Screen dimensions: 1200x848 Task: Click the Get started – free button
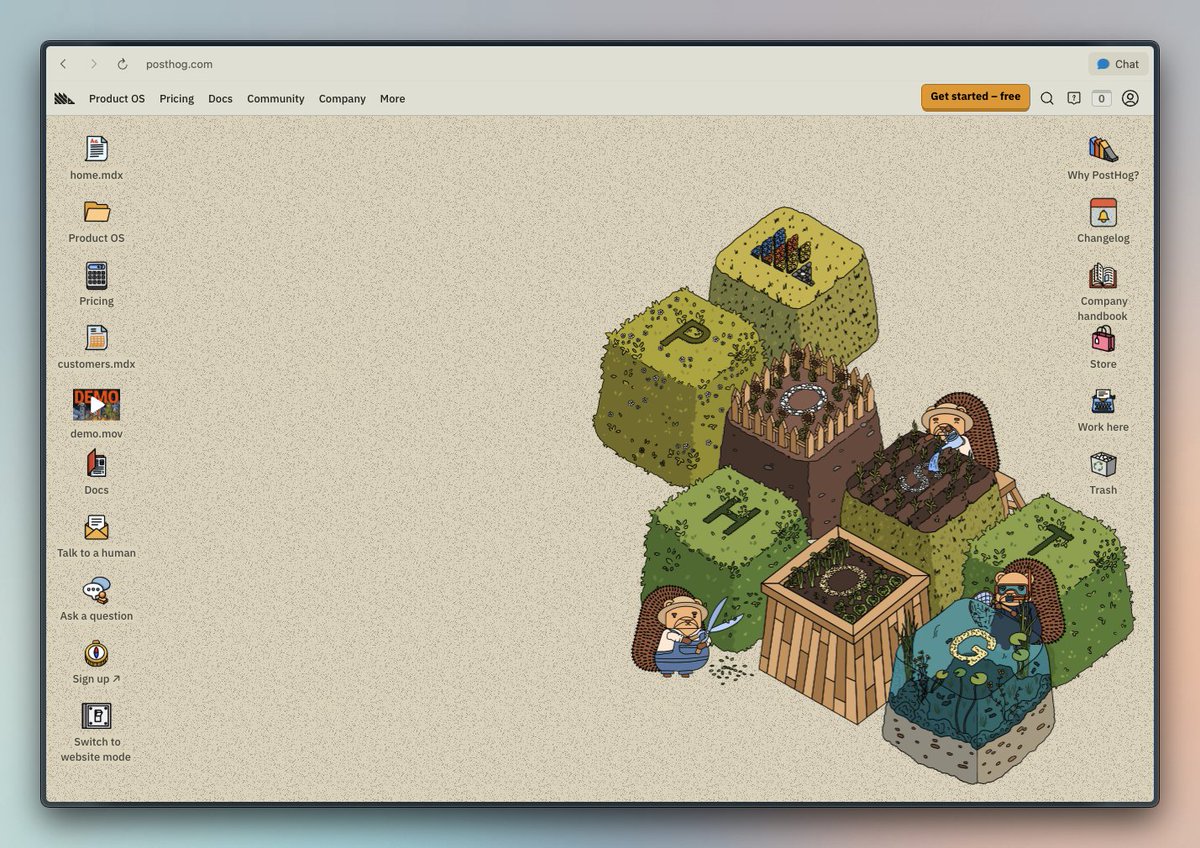(975, 97)
